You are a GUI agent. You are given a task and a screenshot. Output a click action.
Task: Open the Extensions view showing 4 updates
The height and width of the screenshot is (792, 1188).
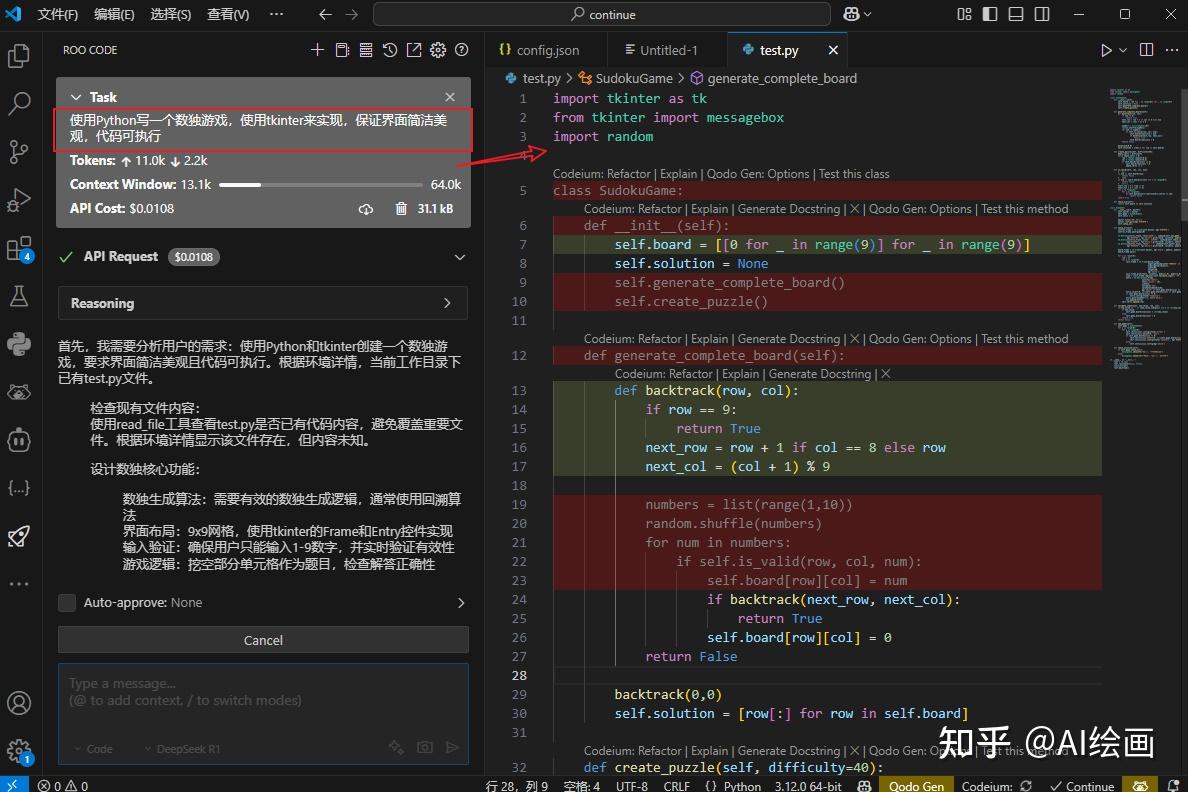[19, 248]
